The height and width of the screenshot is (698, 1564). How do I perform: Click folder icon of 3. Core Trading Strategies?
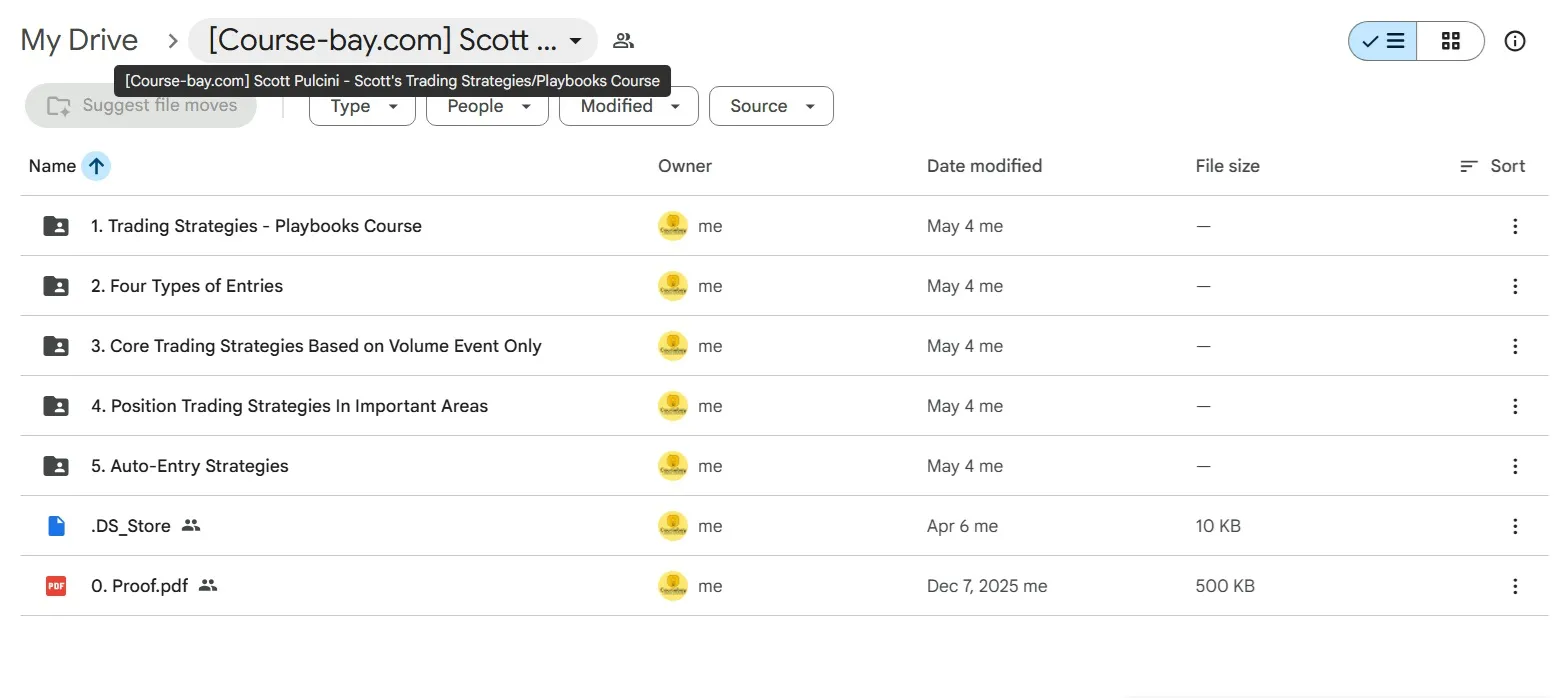56,346
